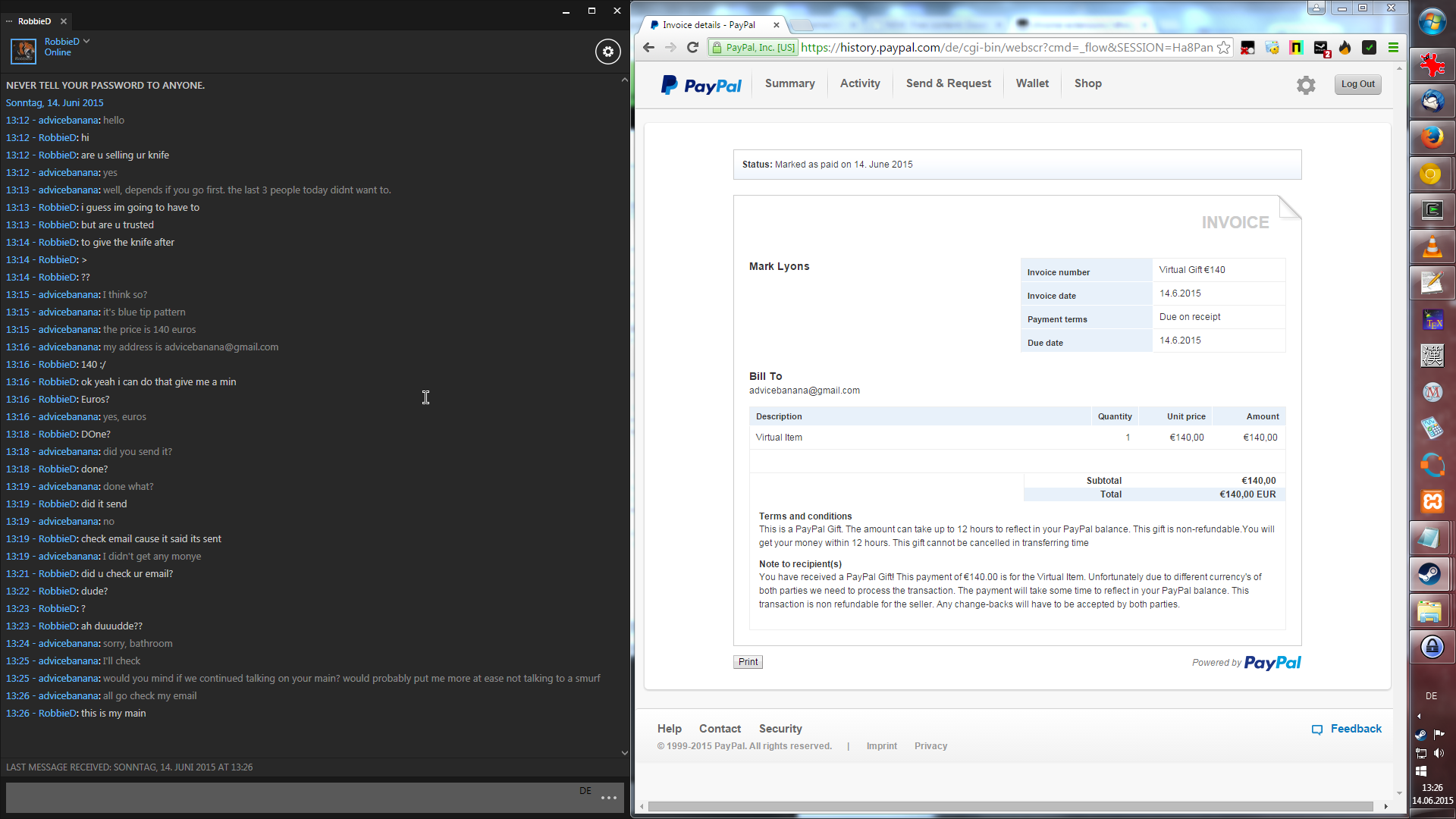
Task: Expand the RobbieD name dropdown arrow
Action: point(86,41)
